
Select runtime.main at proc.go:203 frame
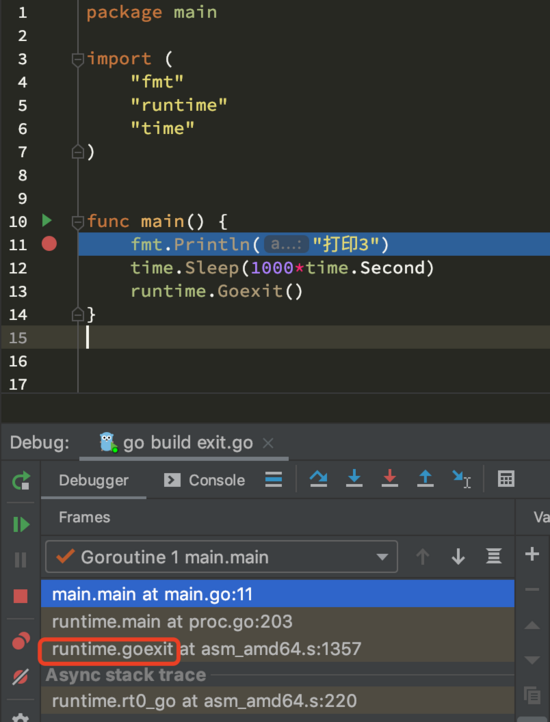(x=277, y=622)
